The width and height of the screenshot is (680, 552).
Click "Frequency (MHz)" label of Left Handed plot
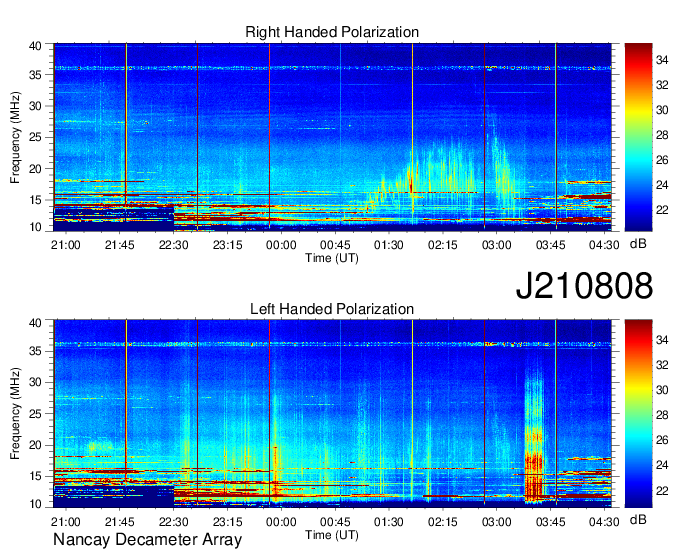pyautogui.click(x=15, y=413)
